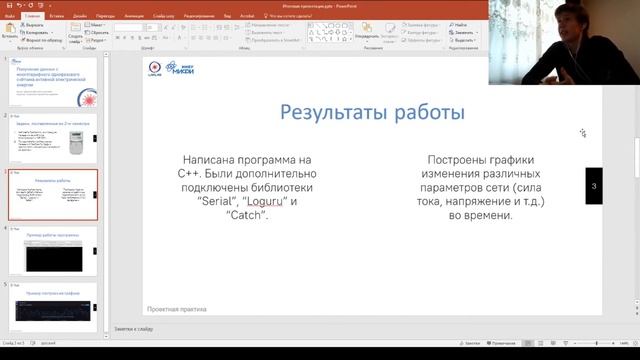The width and height of the screenshot is (640, 360).
Task: Select slide 2 thumbnail with meter image
Action: point(53,138)
